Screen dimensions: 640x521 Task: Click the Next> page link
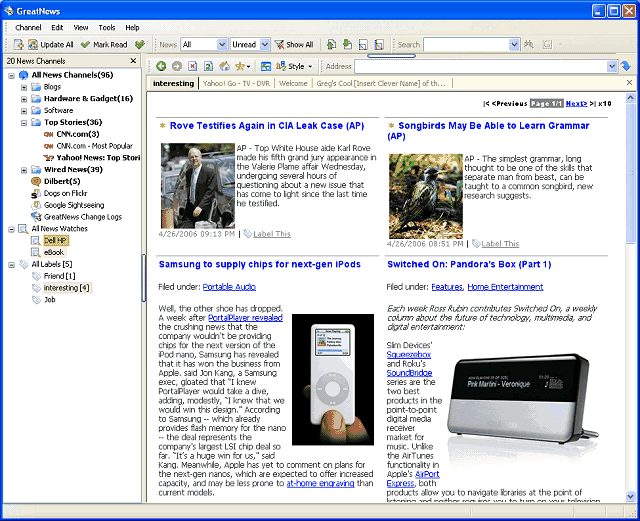(x=576, y=103)
